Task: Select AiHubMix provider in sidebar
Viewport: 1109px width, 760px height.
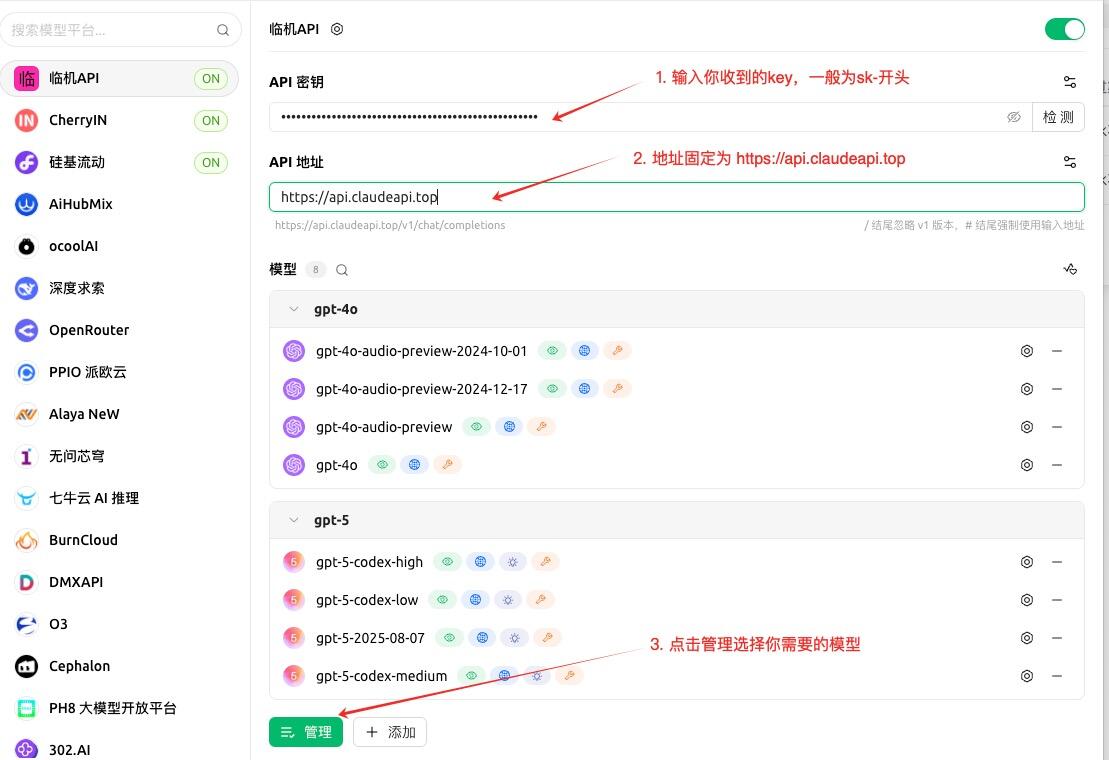Action: 119,204
